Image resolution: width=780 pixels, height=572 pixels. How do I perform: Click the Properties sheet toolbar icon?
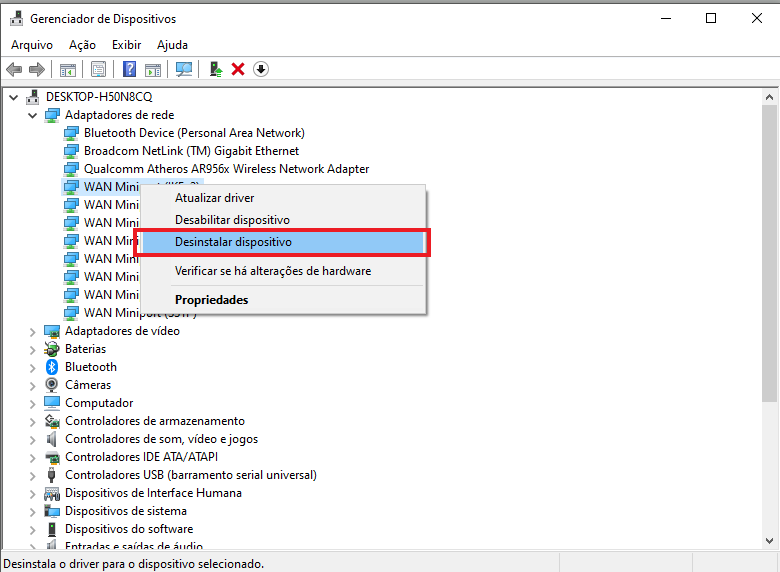pyautogui.click(x=98, y=70)
